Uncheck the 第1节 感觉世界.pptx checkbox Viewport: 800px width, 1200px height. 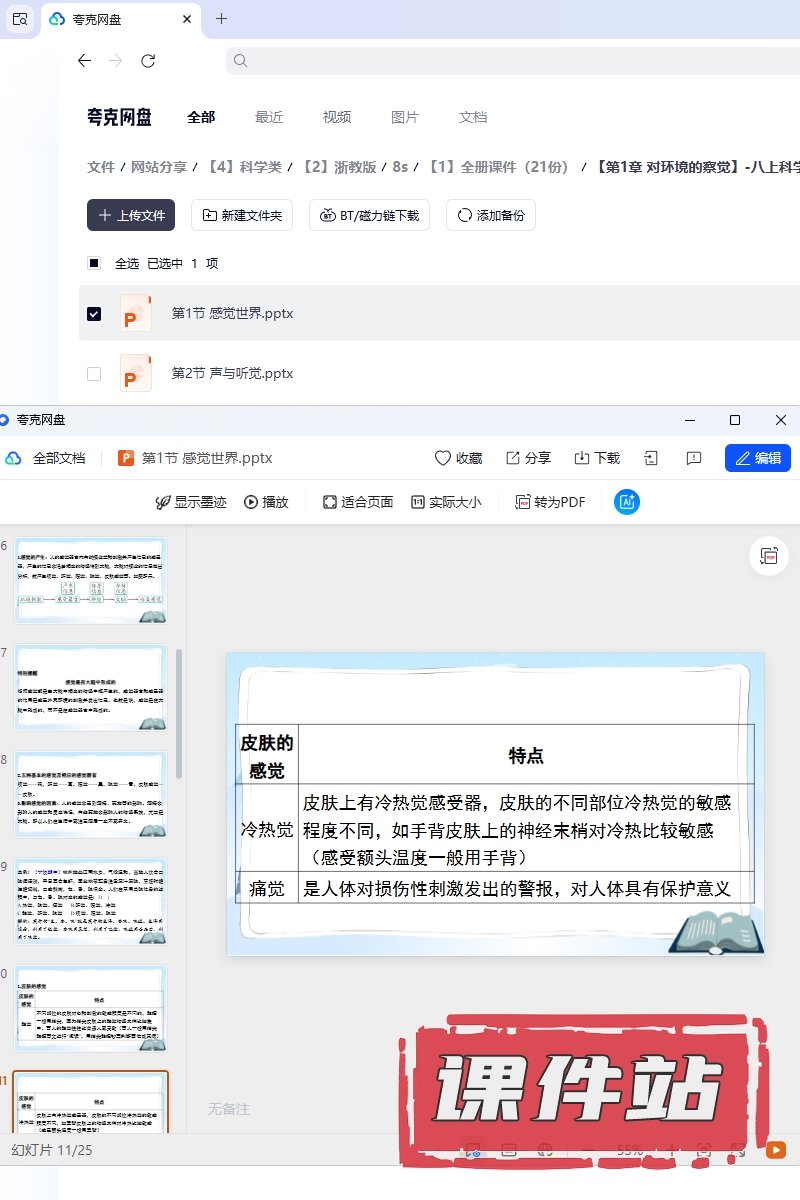click(94, 313)
